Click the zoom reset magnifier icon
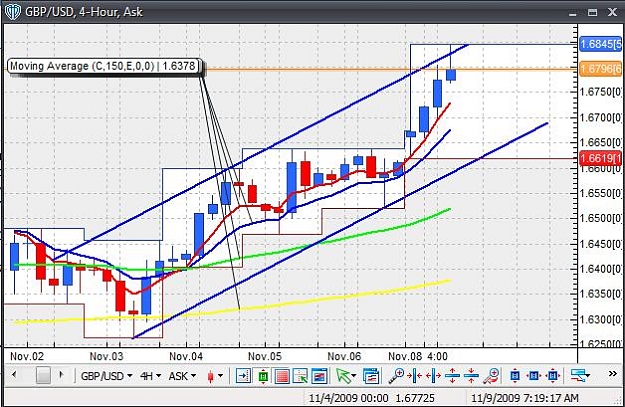 tap(491, 376)
